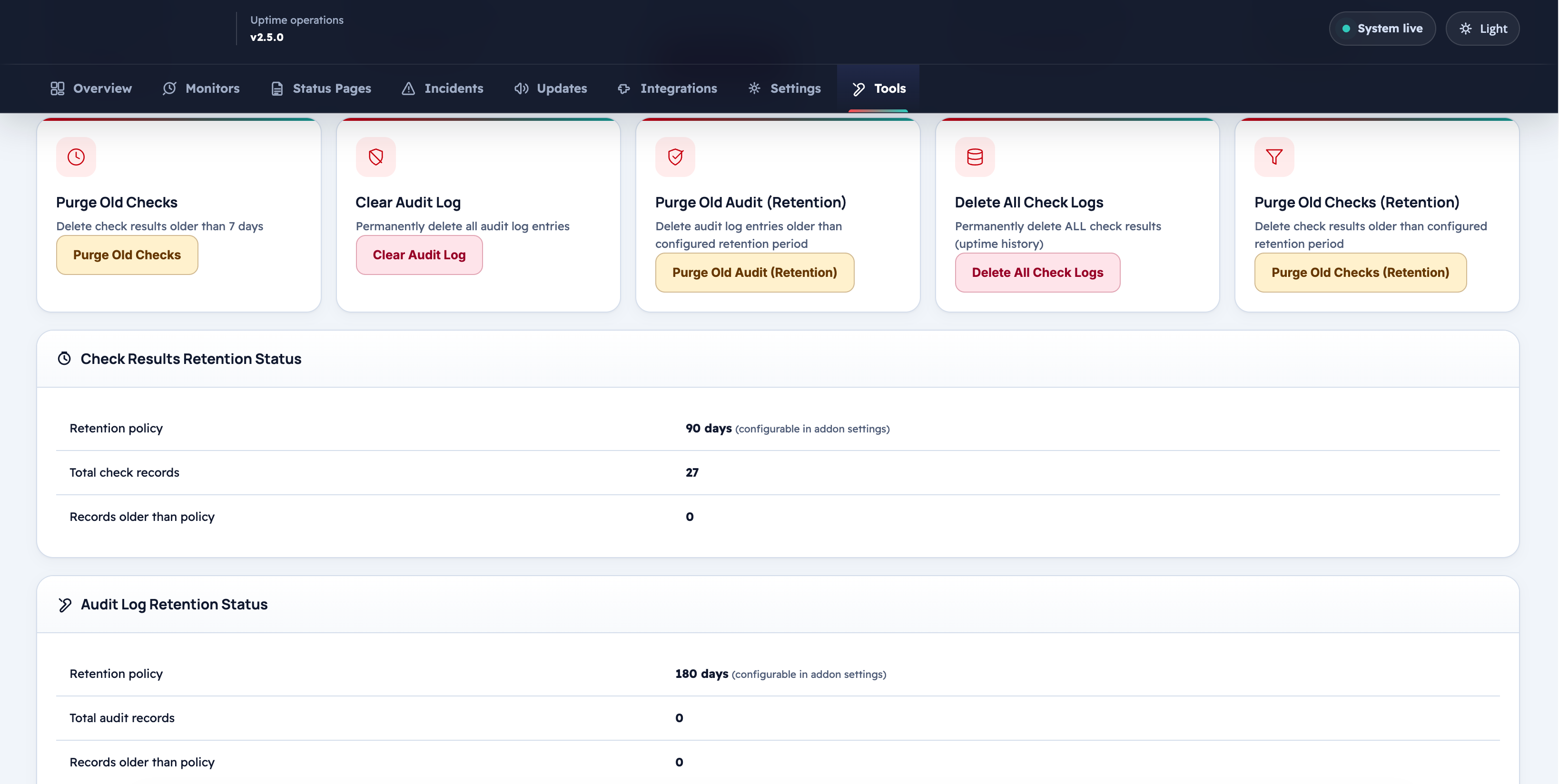Click the System live status pill
Image resolution: width=1559 pixels, height=784 pixels.
click(x=1381, y=29)
